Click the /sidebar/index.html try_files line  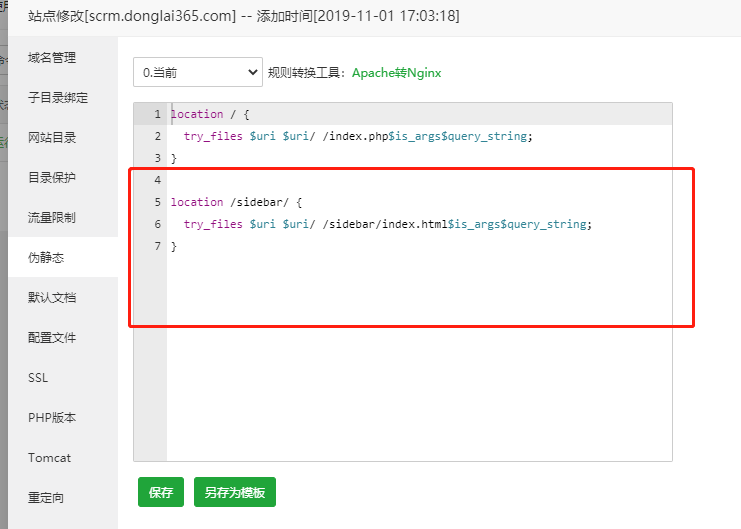click(x=388, y=224)
